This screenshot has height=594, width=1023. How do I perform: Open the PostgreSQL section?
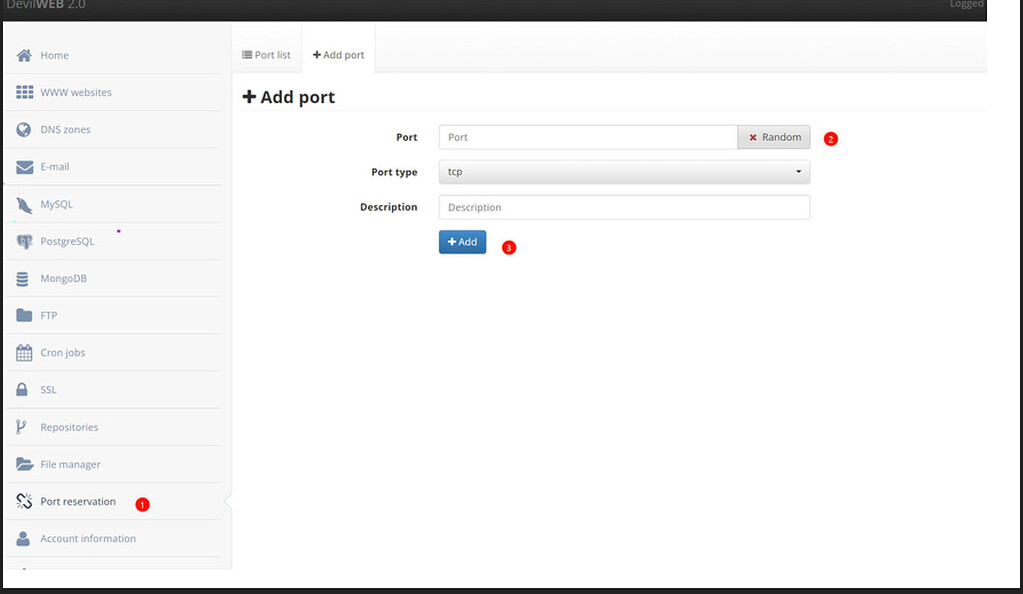click(x=67, y=242)
